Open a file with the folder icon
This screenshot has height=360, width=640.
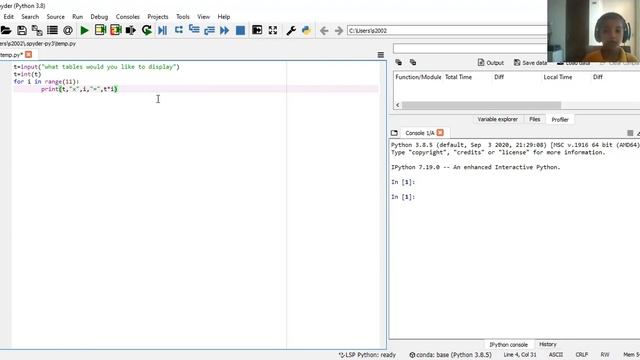6,30
